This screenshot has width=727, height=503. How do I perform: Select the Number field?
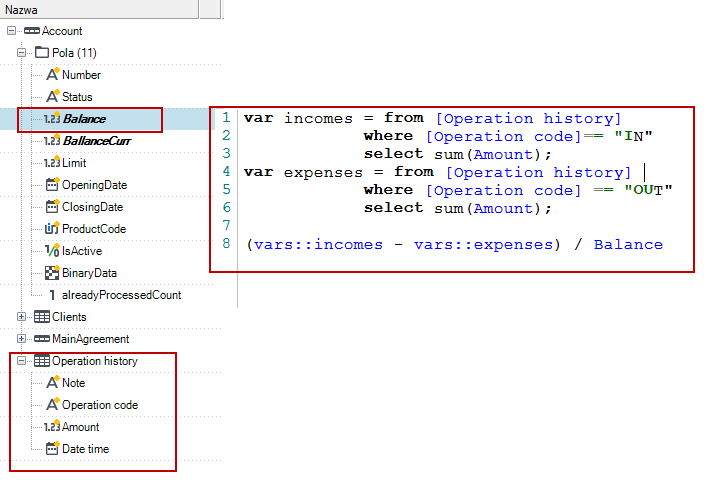click(x=81, y=75)
